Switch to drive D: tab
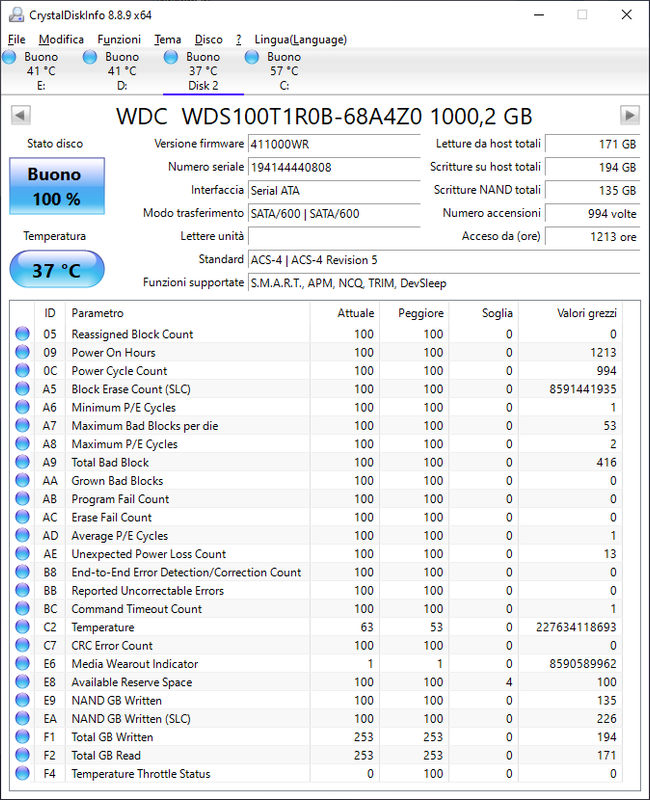This screenshot has height=800, width=650. coord(122,71)
